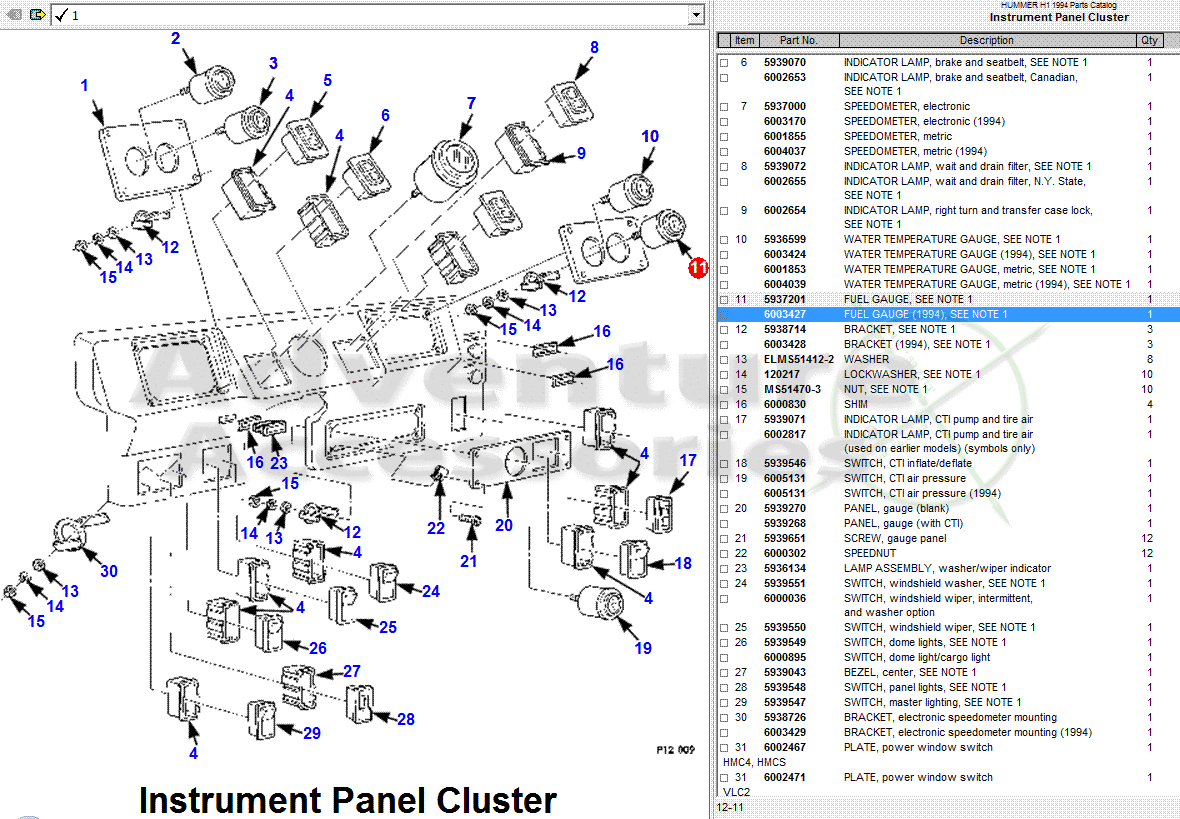The image size is (1180, 819).
Task: Select callout 26 in the diagram
Action: tap(318, 648)
